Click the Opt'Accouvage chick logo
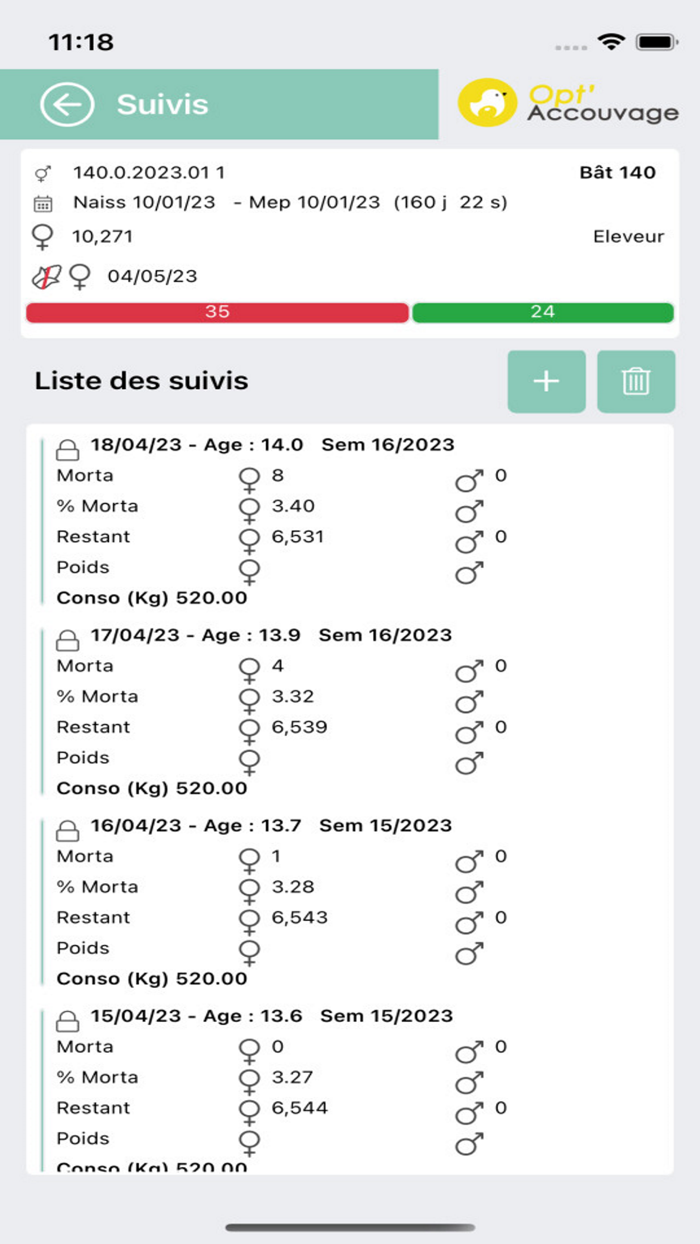Viewport: 700px width, 1244px height. pos(489,103)
